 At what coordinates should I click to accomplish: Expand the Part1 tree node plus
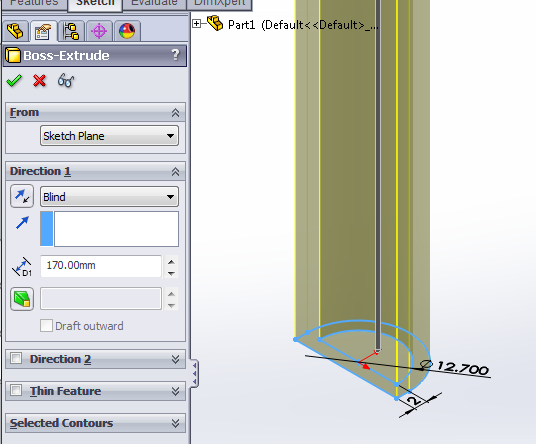[197, 24]
